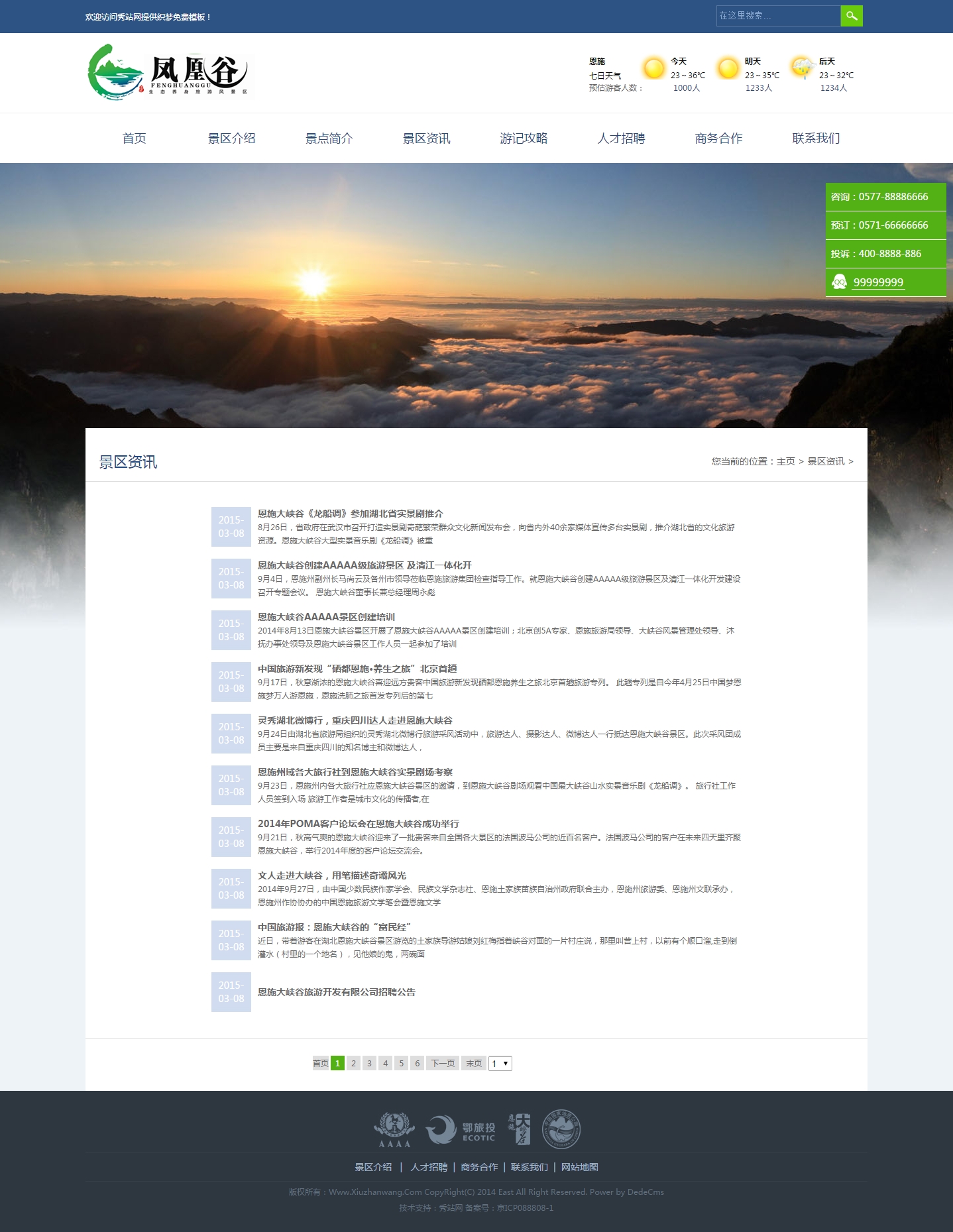The width and height of the screenshot is (953, 1232).
Task: Click the 下一页 next page button
Action: (x=443, y=1064)
